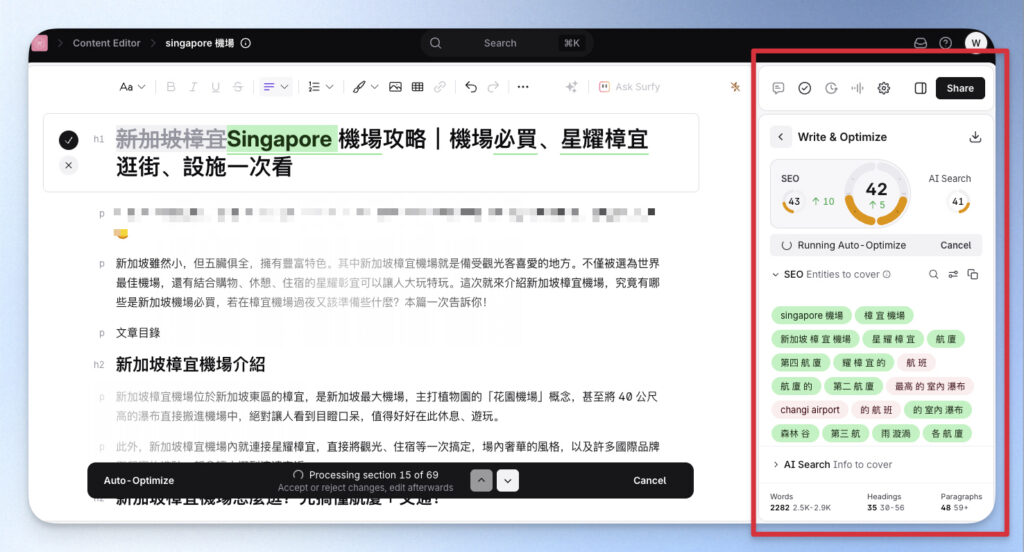Collapse the SEO Entities to cover section

[x=775, y=274]
